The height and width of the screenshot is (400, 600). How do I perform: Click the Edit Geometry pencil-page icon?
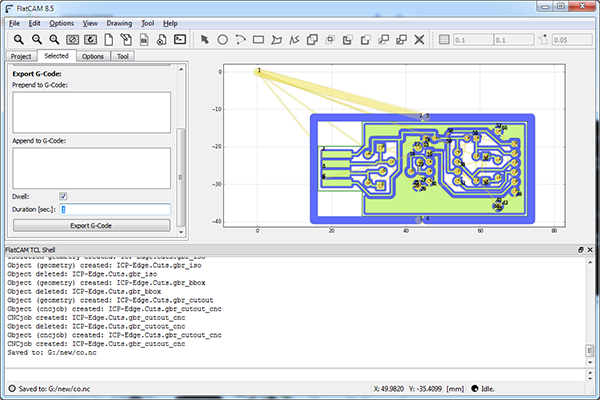coord(126,39)
